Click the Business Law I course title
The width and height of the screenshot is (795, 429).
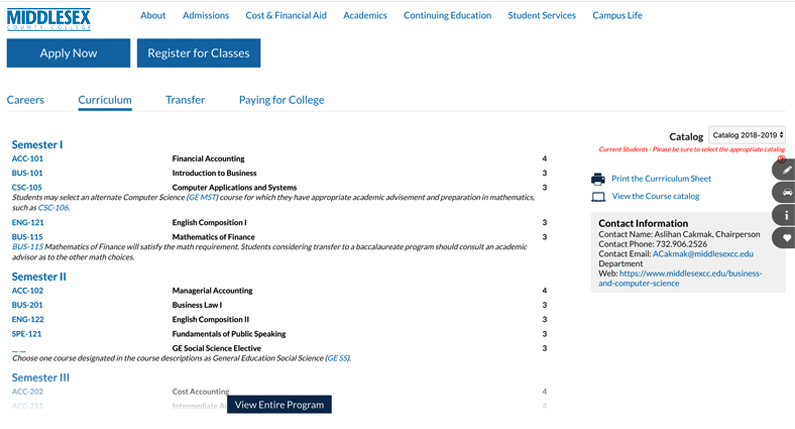tap(197, 305)
